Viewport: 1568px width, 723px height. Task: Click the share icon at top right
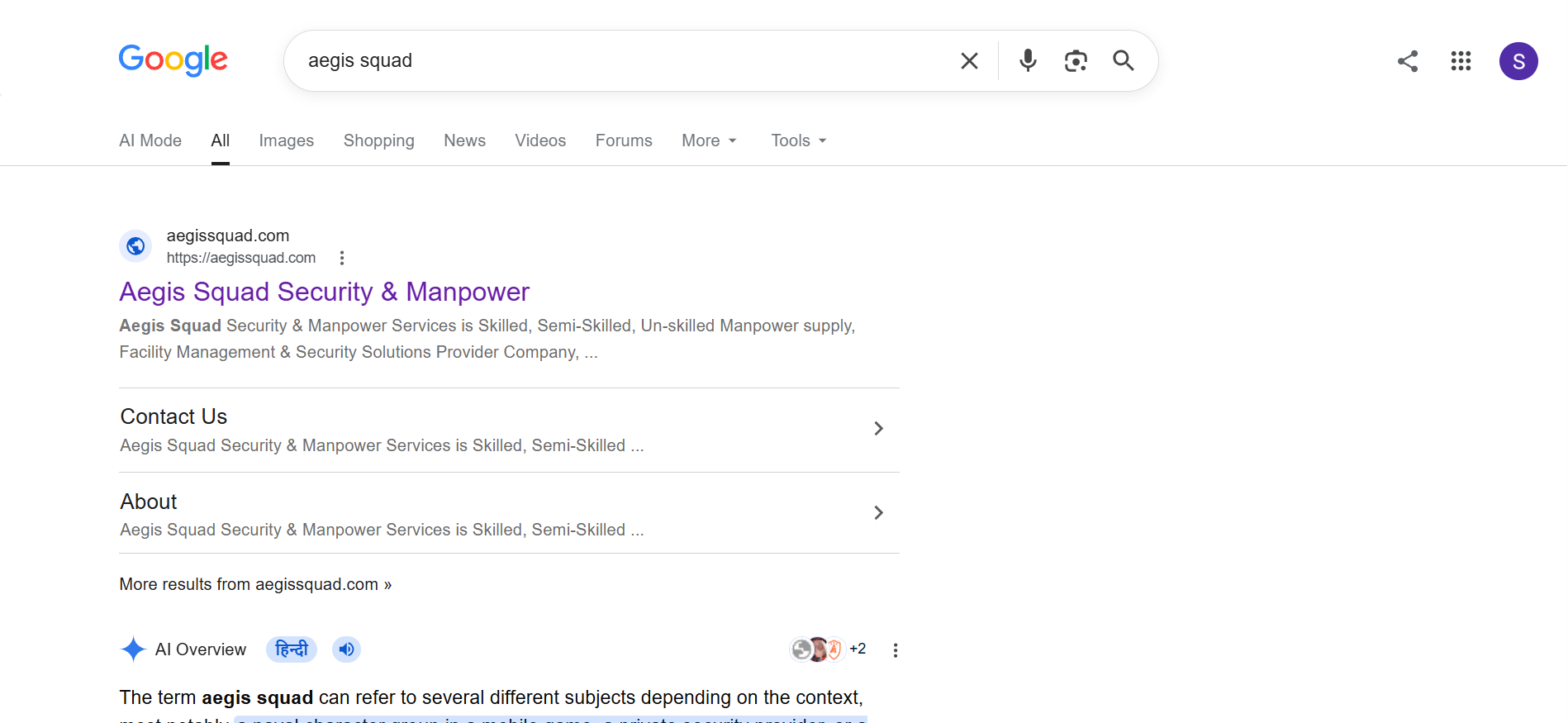[1408, 61]
